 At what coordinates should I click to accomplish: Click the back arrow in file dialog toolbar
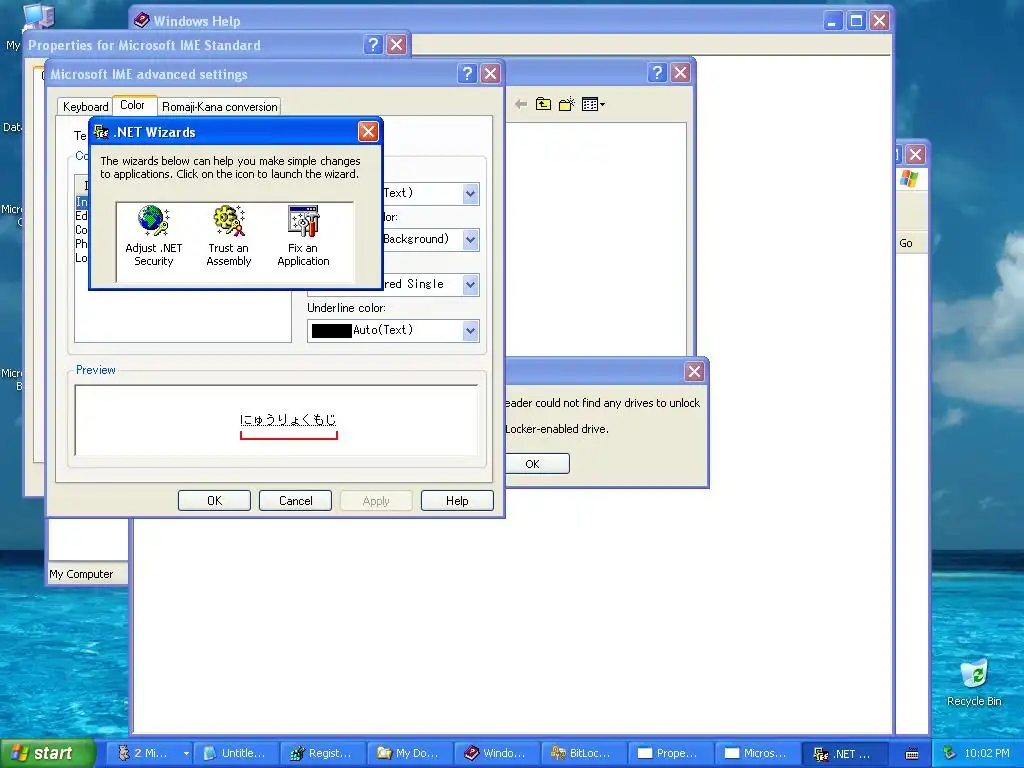click(520, 104)
